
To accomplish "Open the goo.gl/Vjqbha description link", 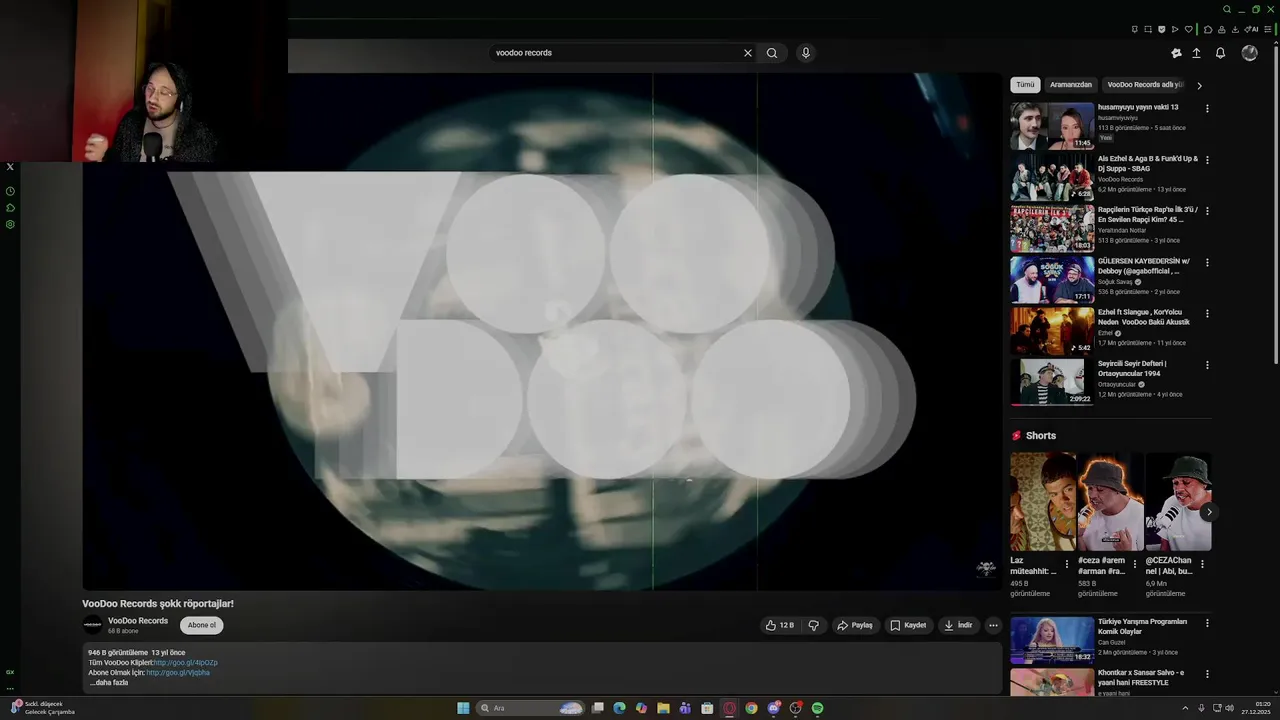I will tap(178, 673).
